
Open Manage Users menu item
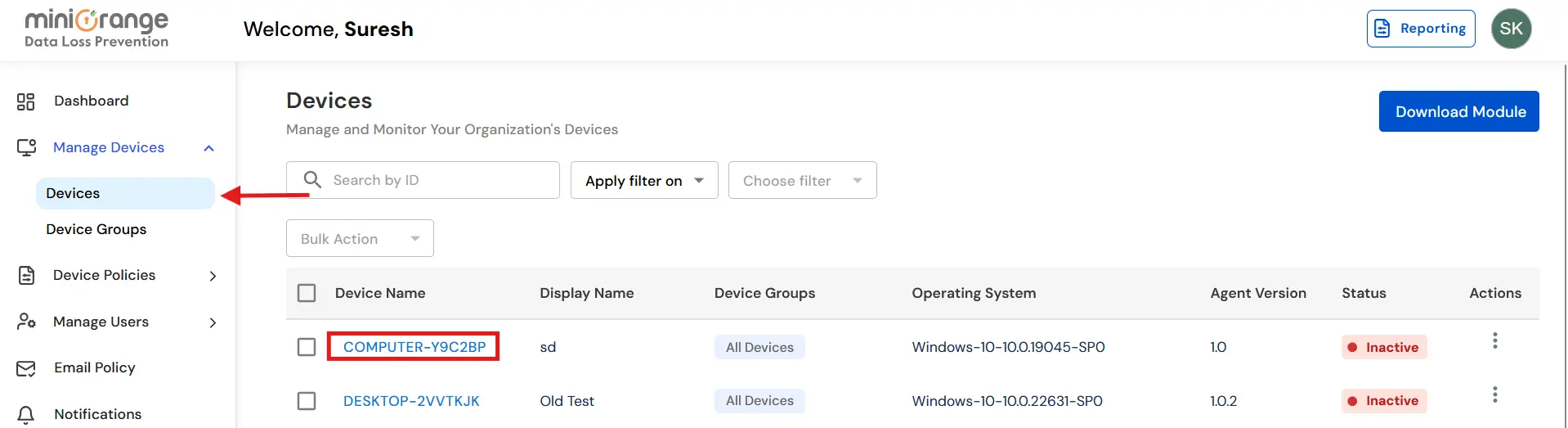[x=101, y=322]
